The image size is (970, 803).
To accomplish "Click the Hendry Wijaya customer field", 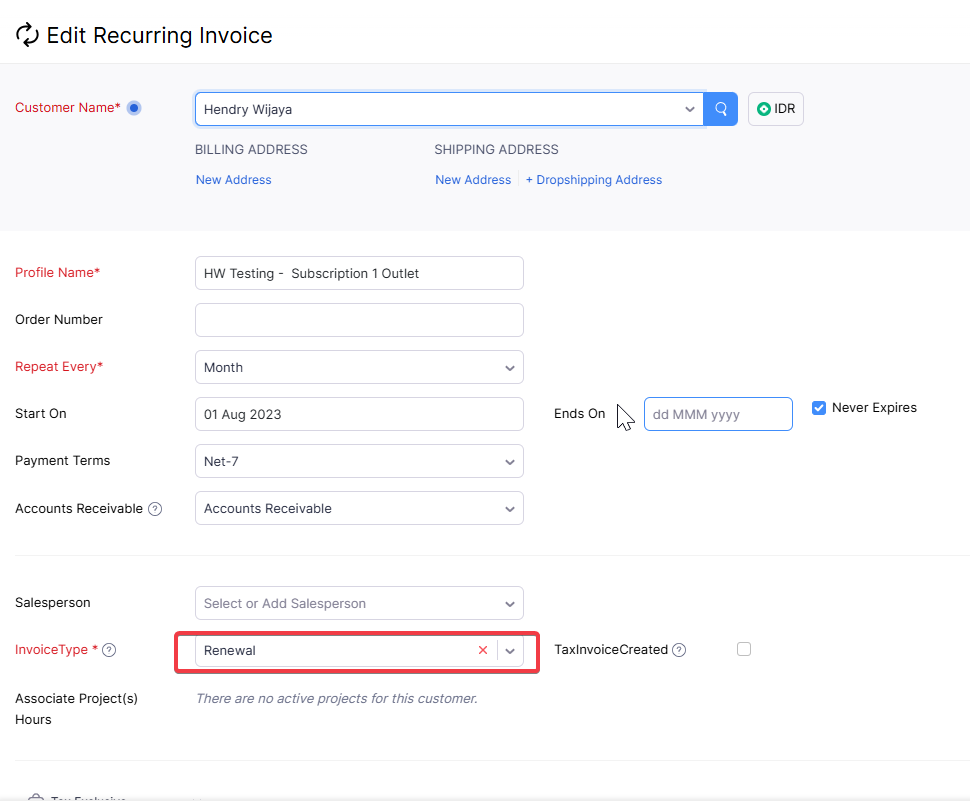I will (449, 109).
